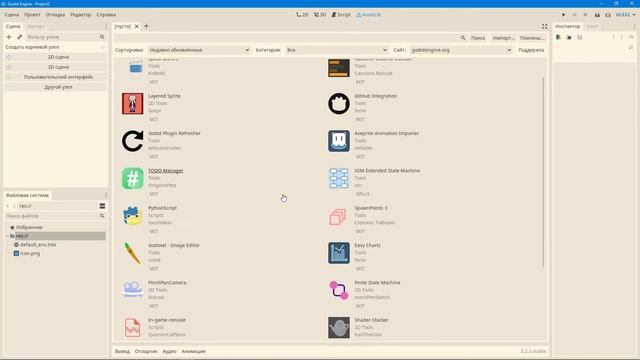Switch to the Импорт dock tab
The image size is (640, 360).
pos(36,26)
